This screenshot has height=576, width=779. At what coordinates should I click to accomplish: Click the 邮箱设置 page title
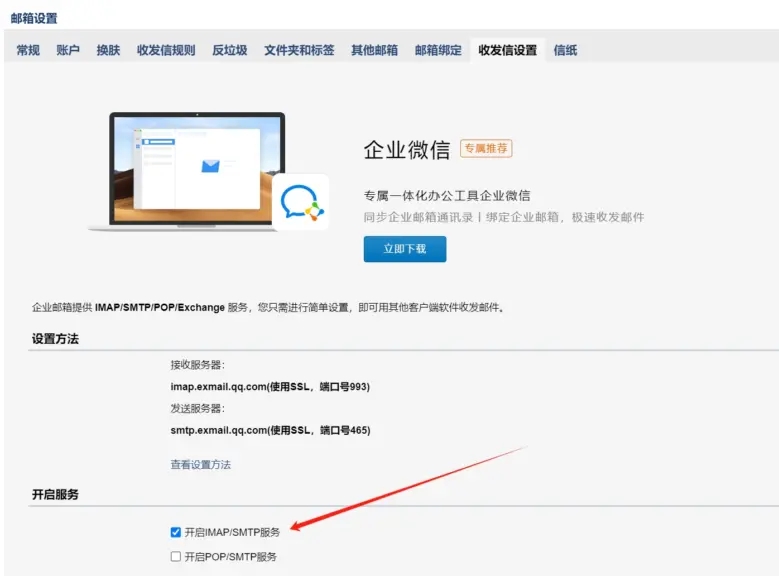pos(34,18)
